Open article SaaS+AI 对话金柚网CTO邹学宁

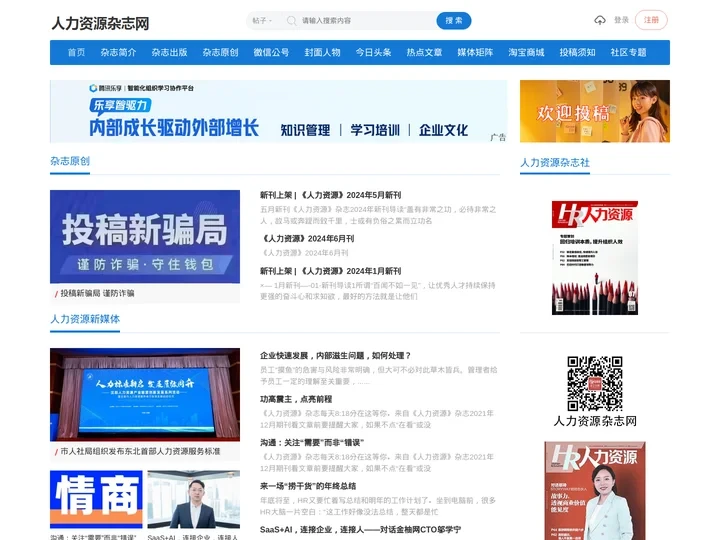(x=360, y=530)
